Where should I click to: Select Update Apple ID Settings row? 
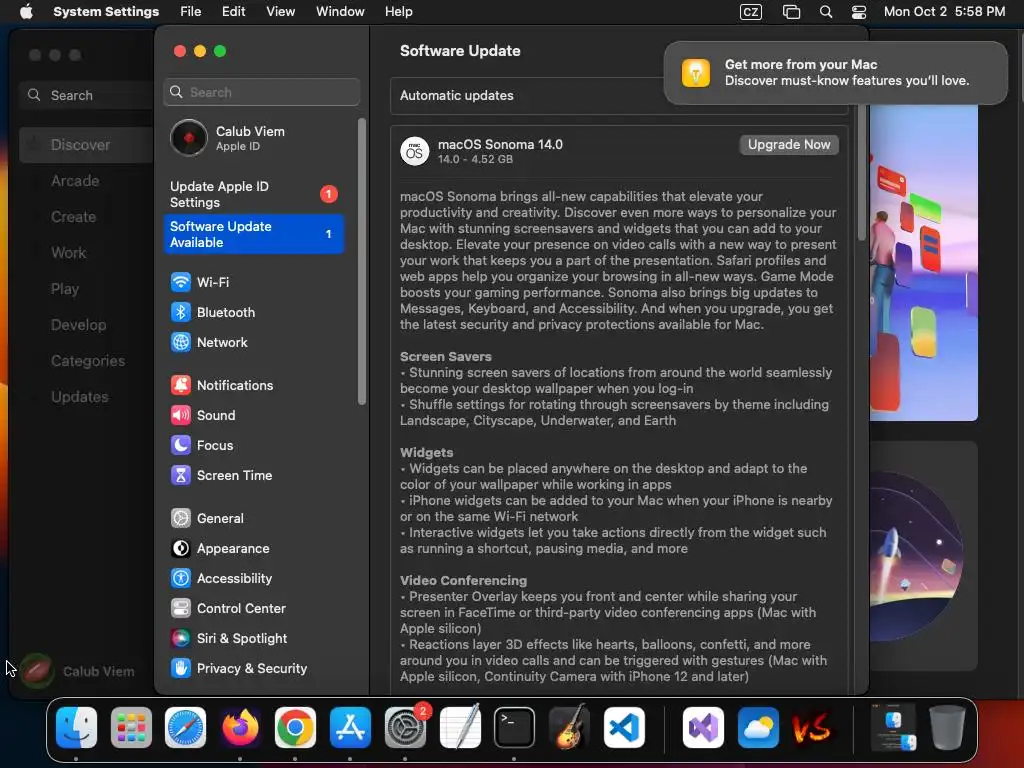[253, 194]
